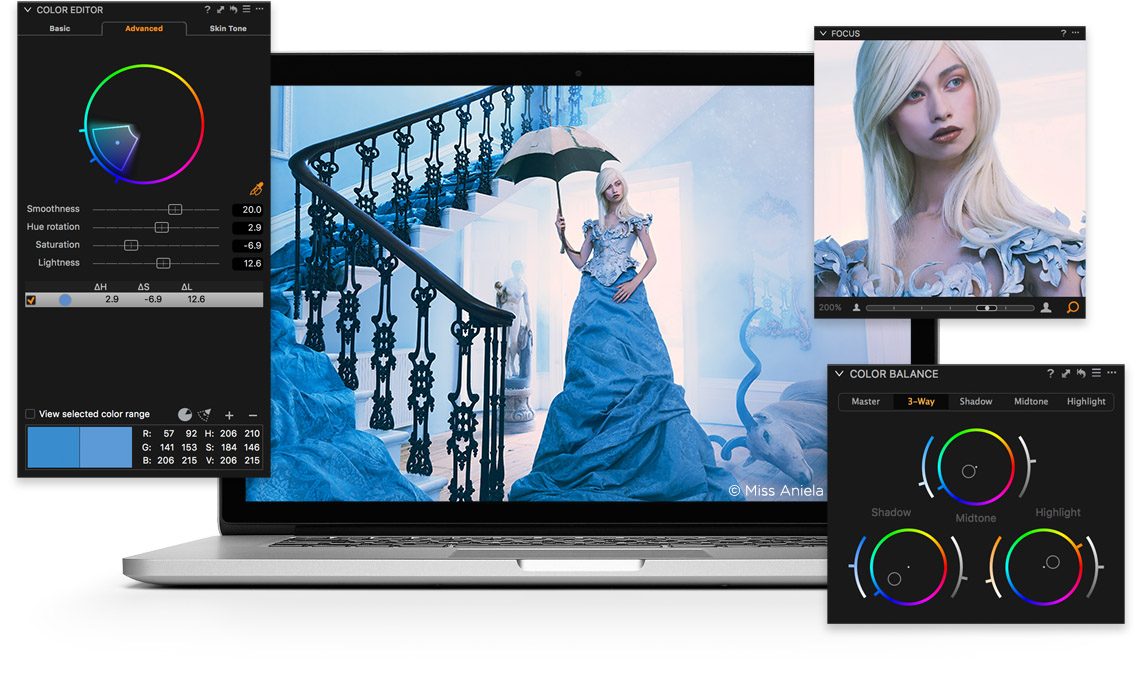Click the R: 57 92 readout

pyautogui.click(x=169, y=433)
